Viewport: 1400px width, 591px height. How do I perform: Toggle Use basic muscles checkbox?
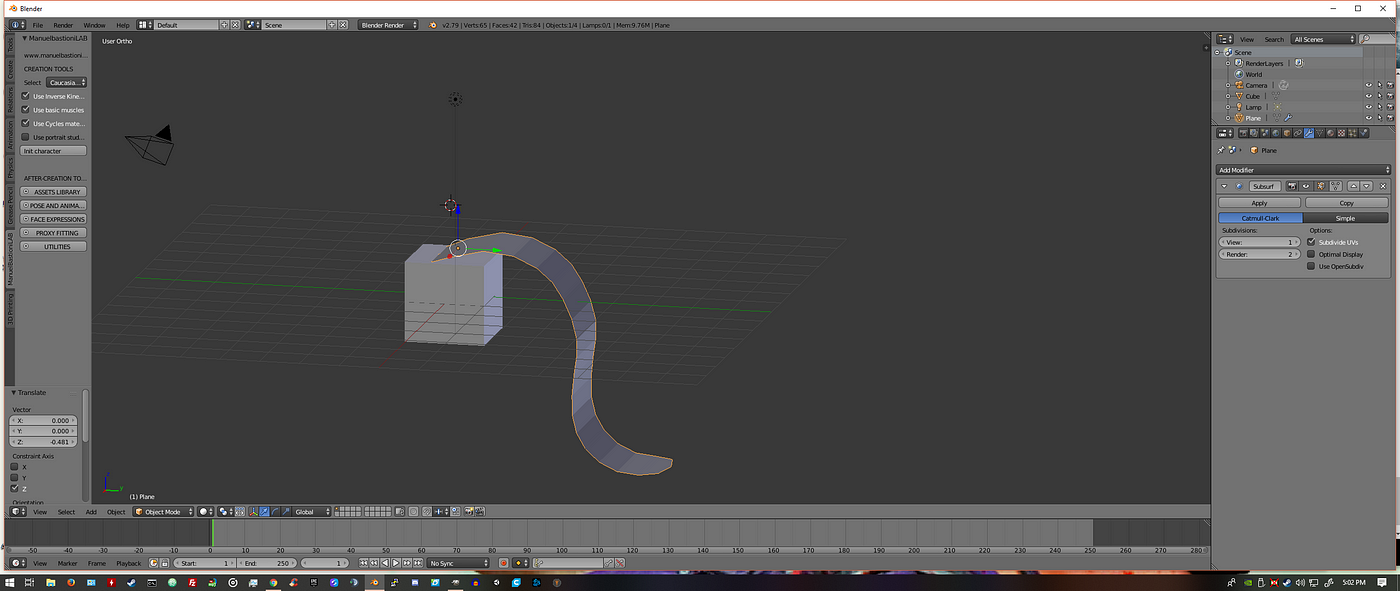coord(26,110)
